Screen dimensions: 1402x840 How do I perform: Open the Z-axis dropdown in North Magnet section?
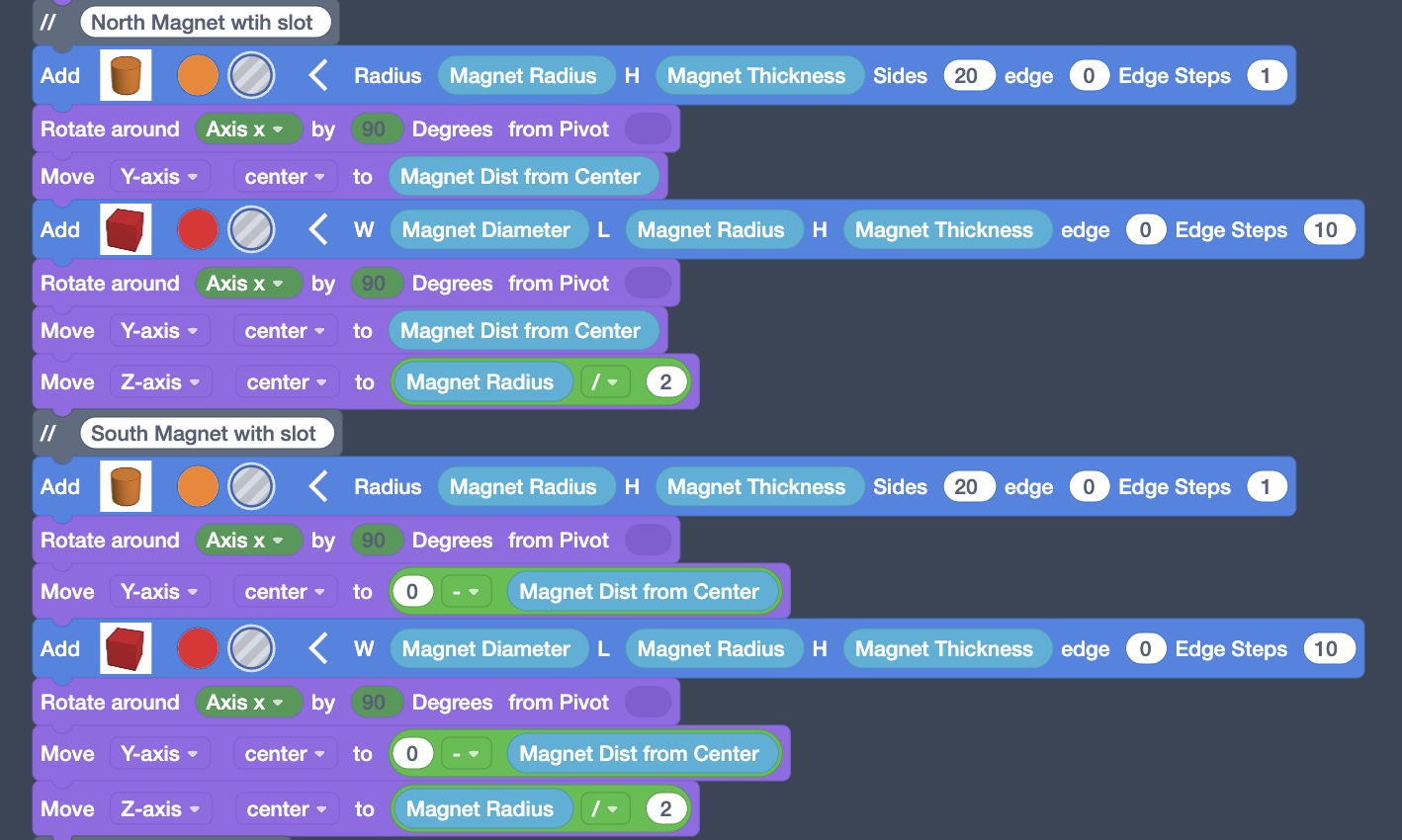coord(160,381)
